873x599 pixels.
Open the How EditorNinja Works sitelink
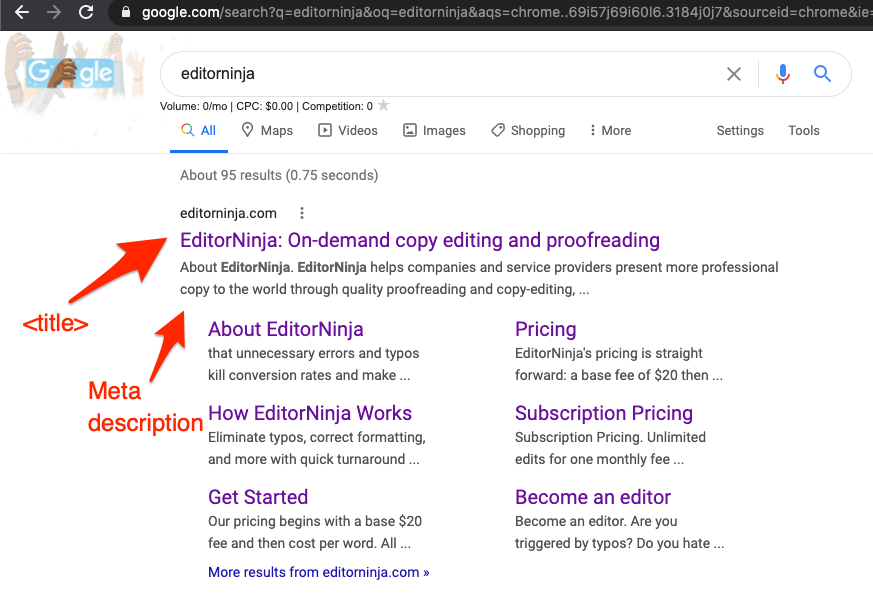pyautogui.click(x=310, y=413)
